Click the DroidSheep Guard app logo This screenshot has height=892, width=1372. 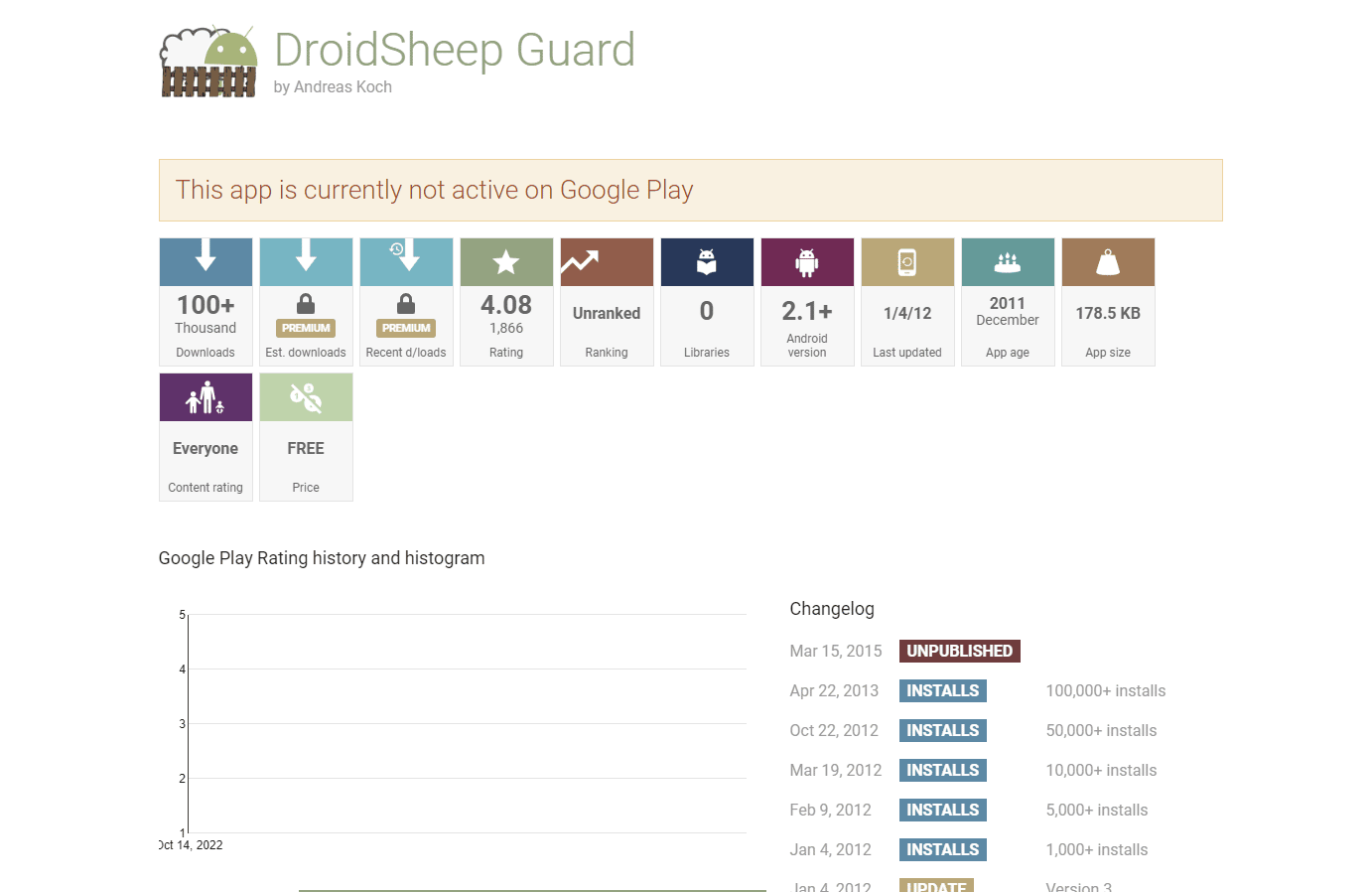[209, 62]
